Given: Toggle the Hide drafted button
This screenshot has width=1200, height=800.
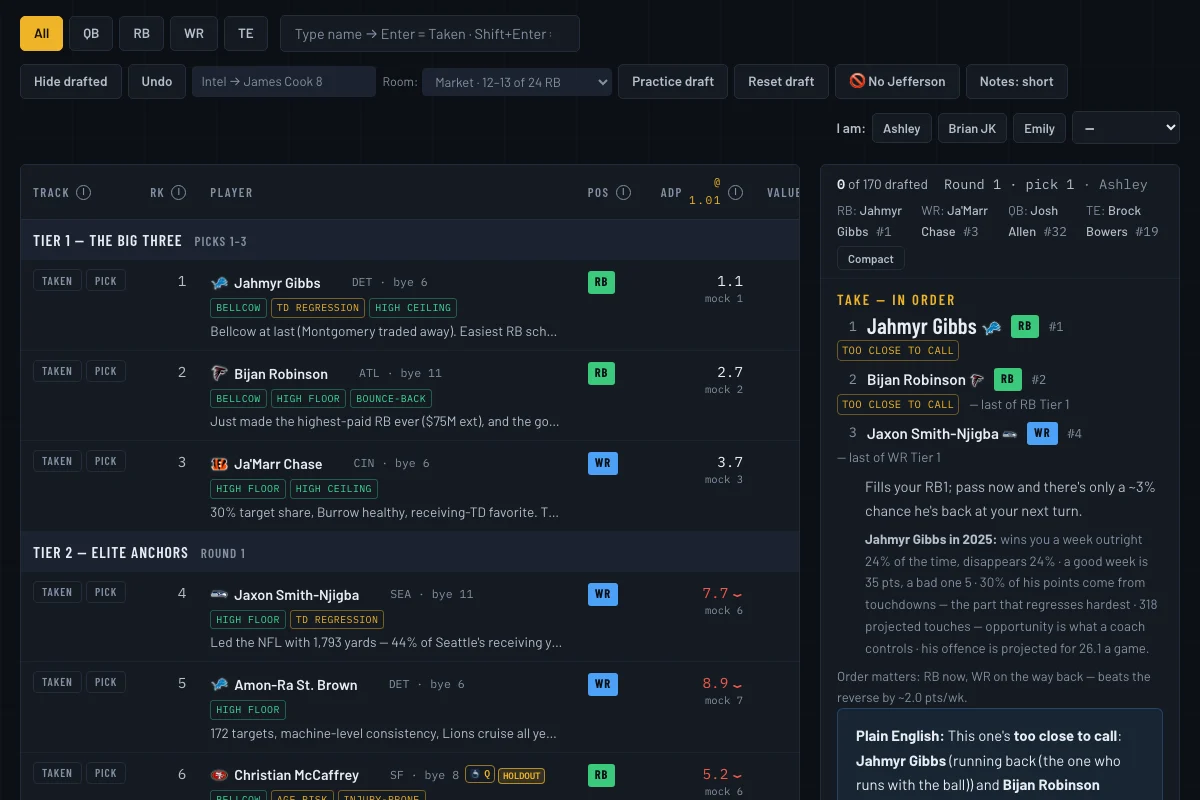Looking at the screenshot, I should point(71,82).
